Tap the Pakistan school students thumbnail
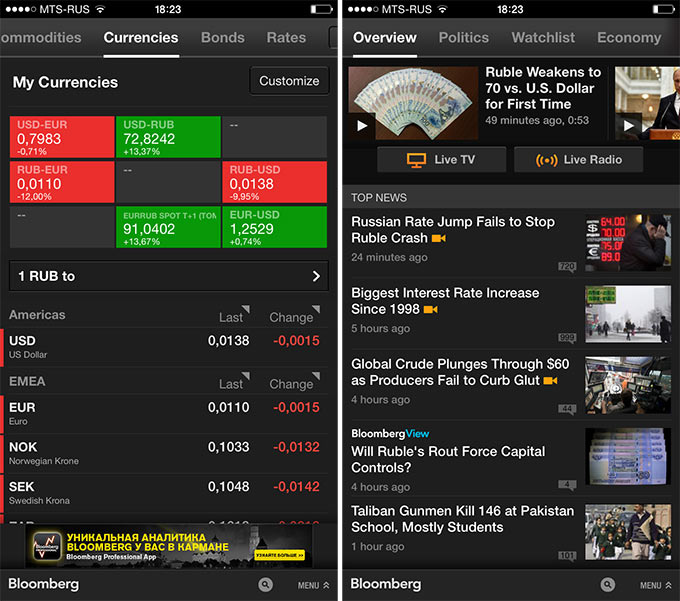680x601 pixels. pos(628,532)
